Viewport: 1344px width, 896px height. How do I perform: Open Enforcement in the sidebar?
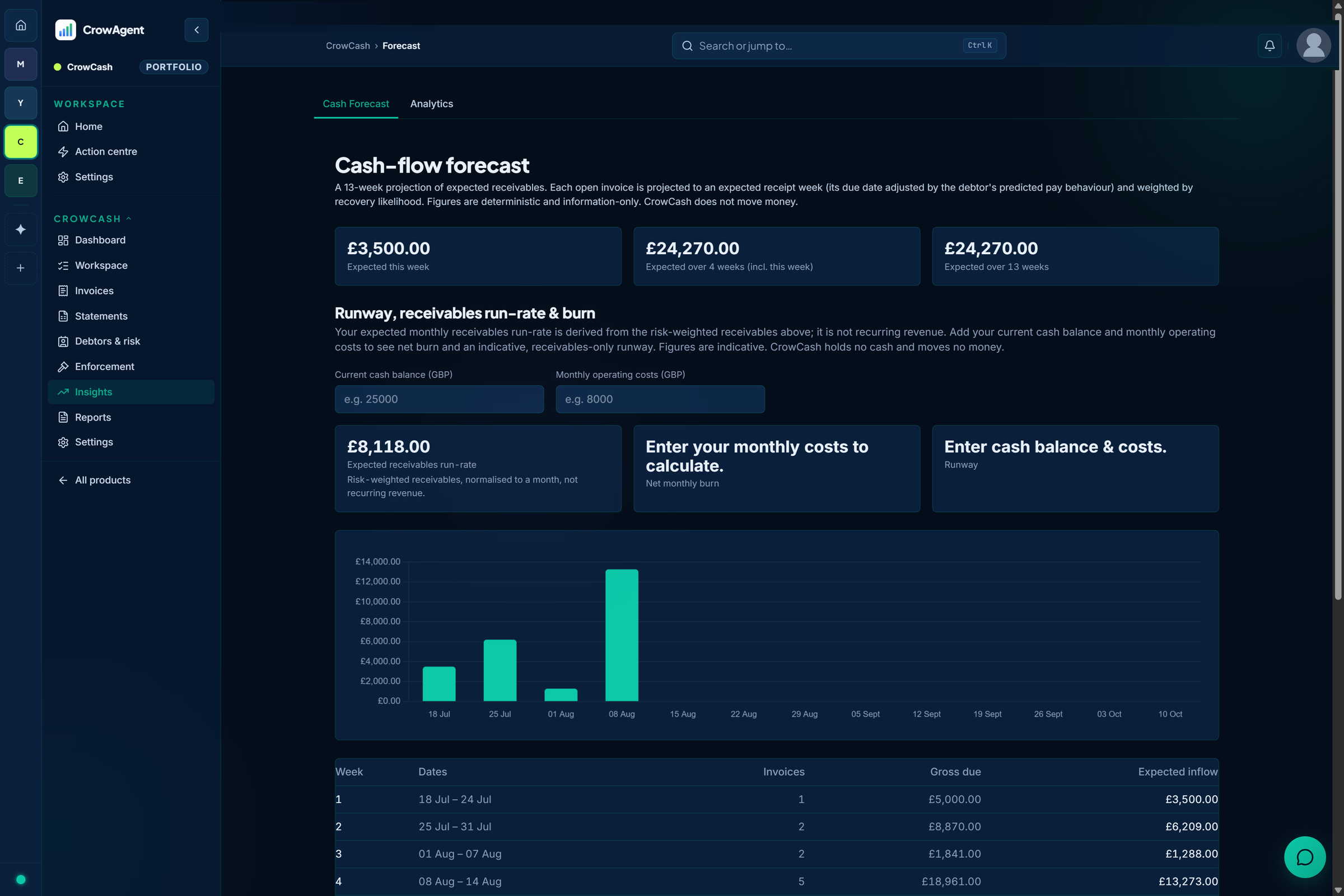pos(131,366)
